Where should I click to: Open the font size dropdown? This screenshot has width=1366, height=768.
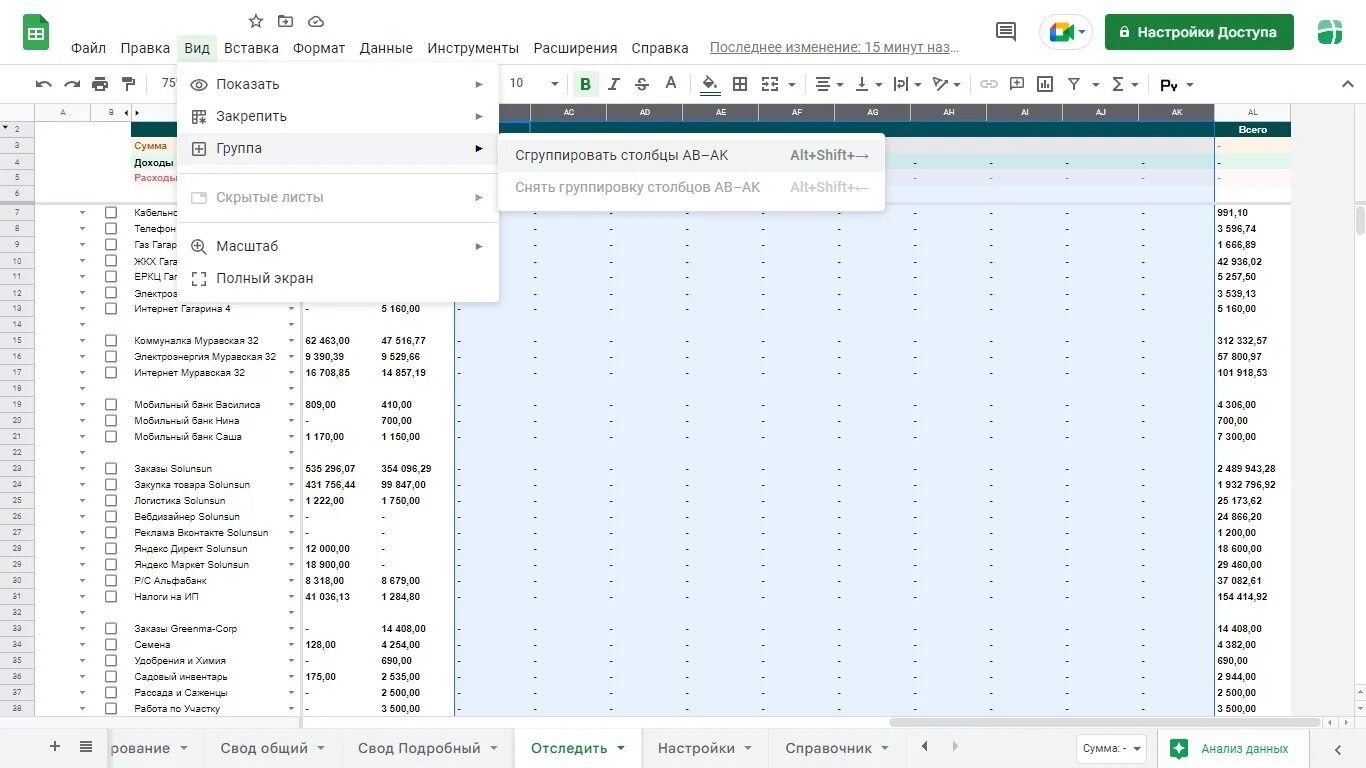534,84
